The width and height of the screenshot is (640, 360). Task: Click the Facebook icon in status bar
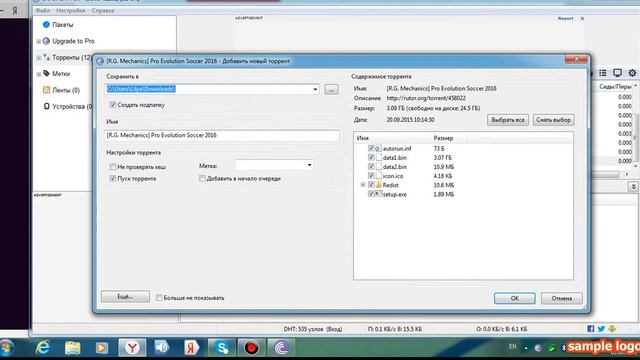click(591, 329)
